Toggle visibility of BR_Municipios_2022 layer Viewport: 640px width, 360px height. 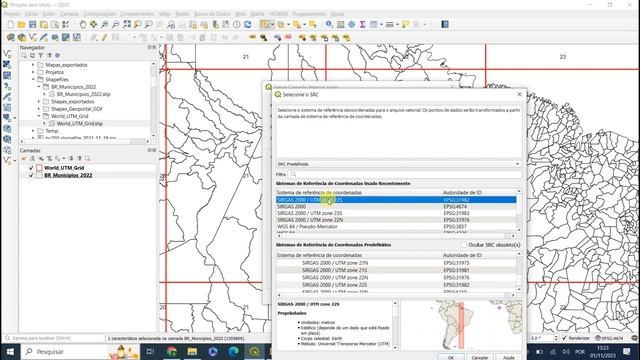(x=31, y=175)
